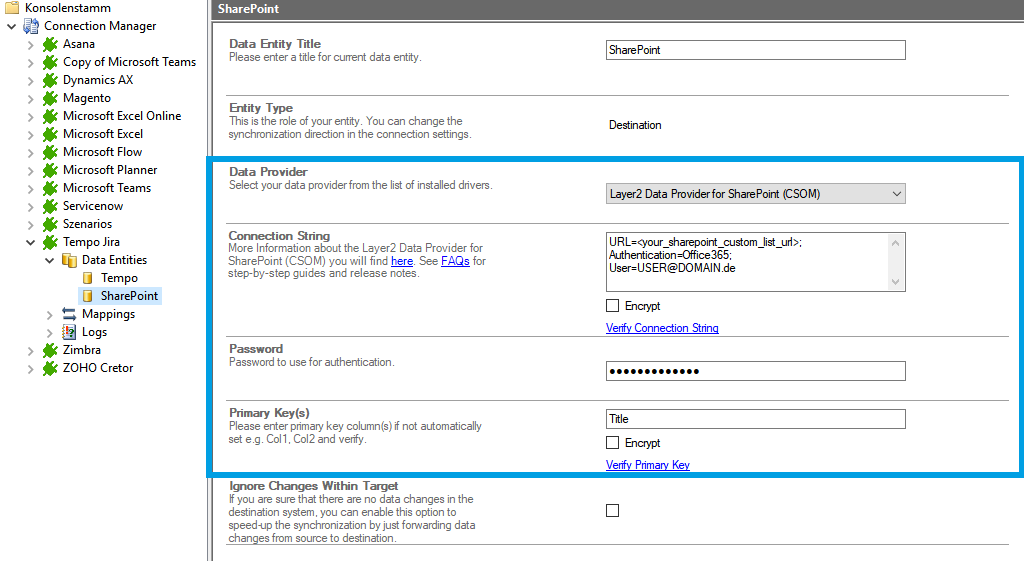The height and width of the screenshot is (561, 1024).
Task: Click the Data Entities folder icon
Action: 69,260
